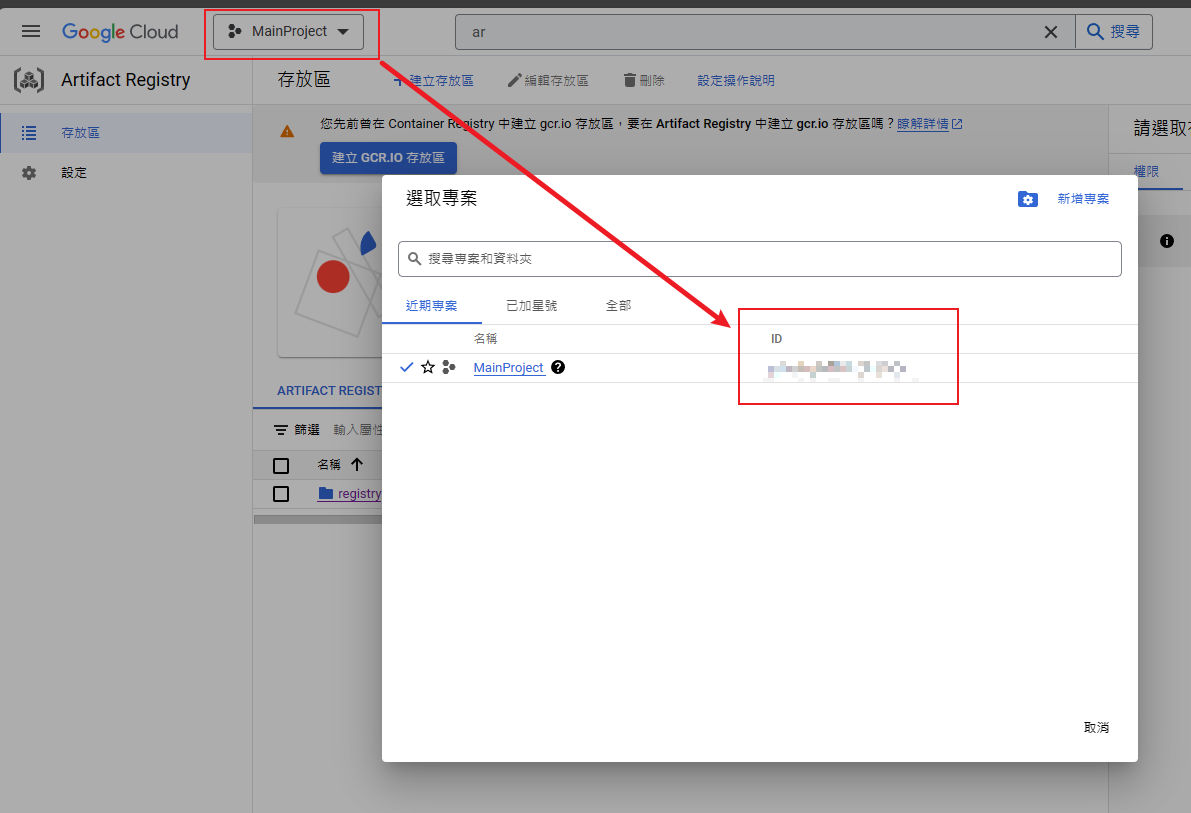1191x813 pixels.
Task: Click the Google Cloud logo
Action: coord(120,32)
